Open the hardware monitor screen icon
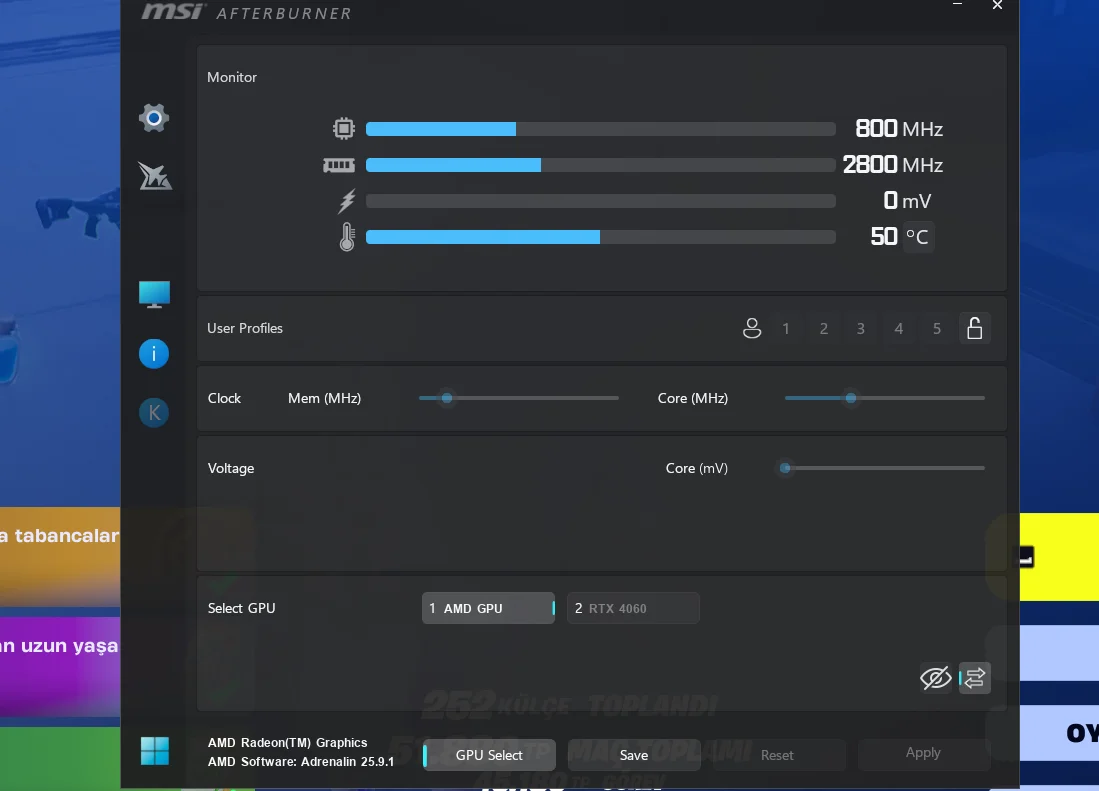Screen dimensions: 1099x791 [154, 294]
